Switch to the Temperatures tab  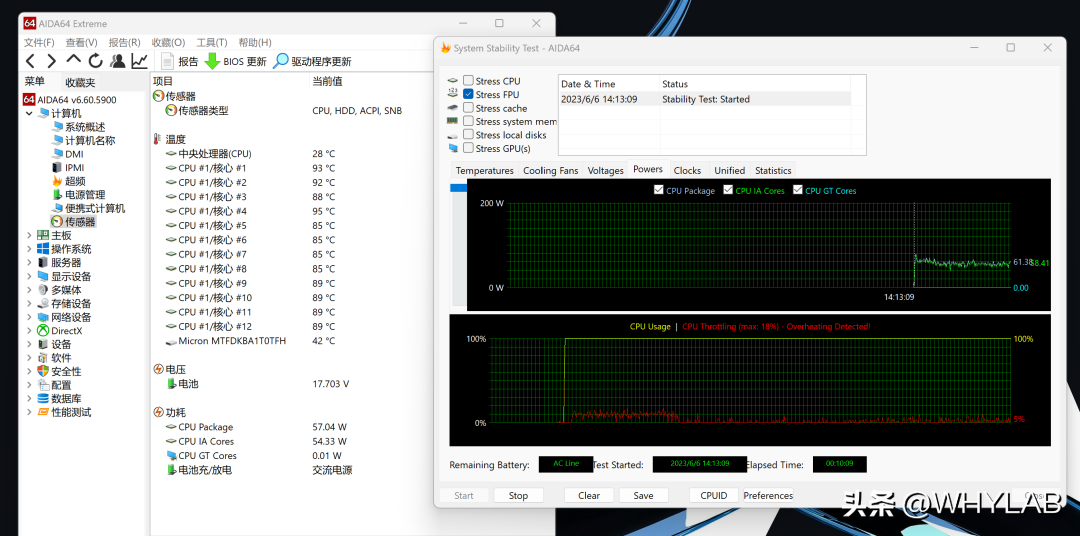click(x=484, y=170)
